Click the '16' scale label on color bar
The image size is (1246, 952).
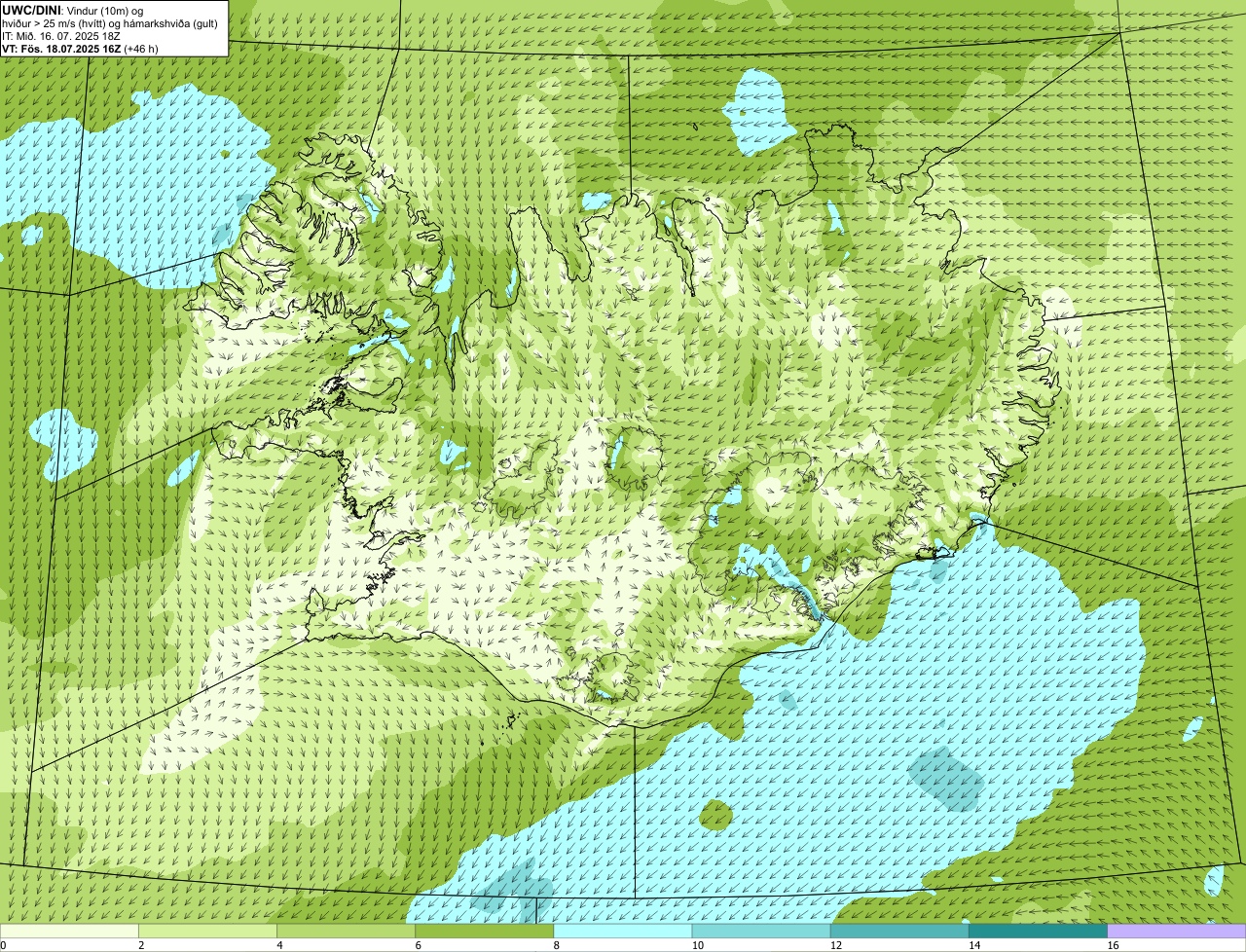pyautogui.click(x=1113, y=945)
